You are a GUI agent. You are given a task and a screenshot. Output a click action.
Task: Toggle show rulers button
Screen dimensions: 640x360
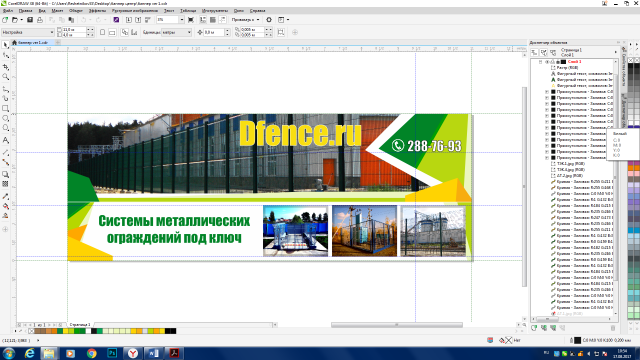(x=203, y=20)
